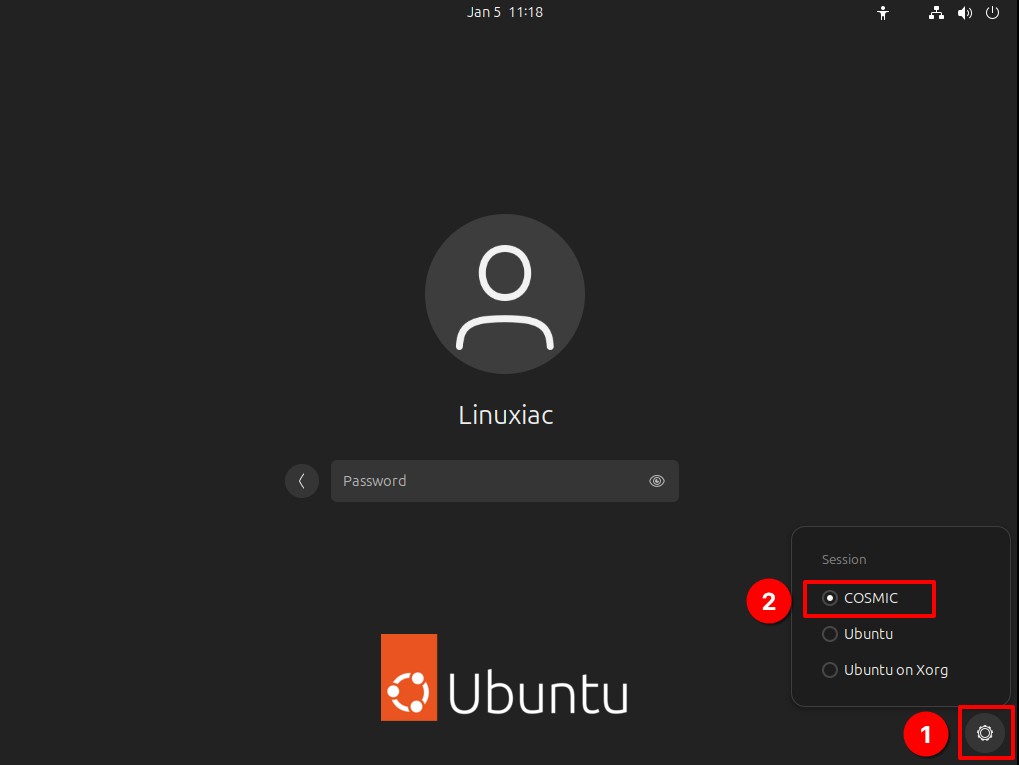
Task: Click the Session header in popup menu
Action: pyautogui.click(x=844, y=560)
